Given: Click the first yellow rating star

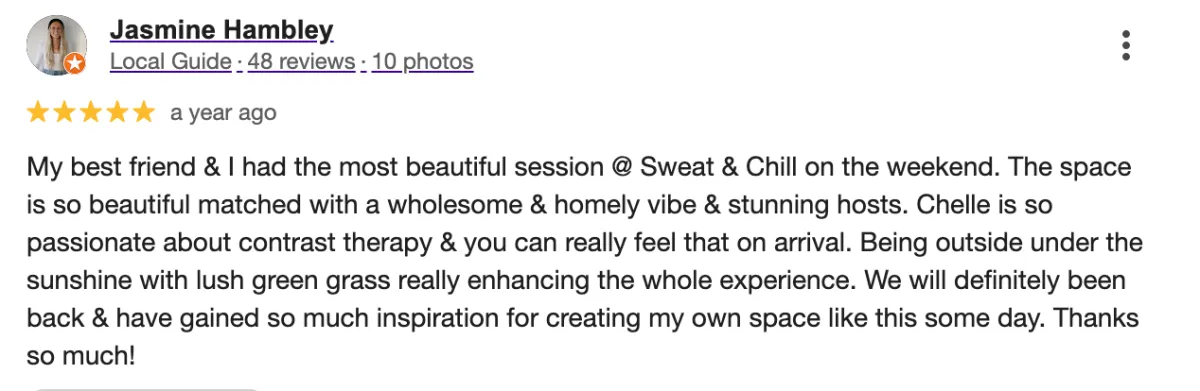Looking at the screenshot, I should click(x=38, y=112).
